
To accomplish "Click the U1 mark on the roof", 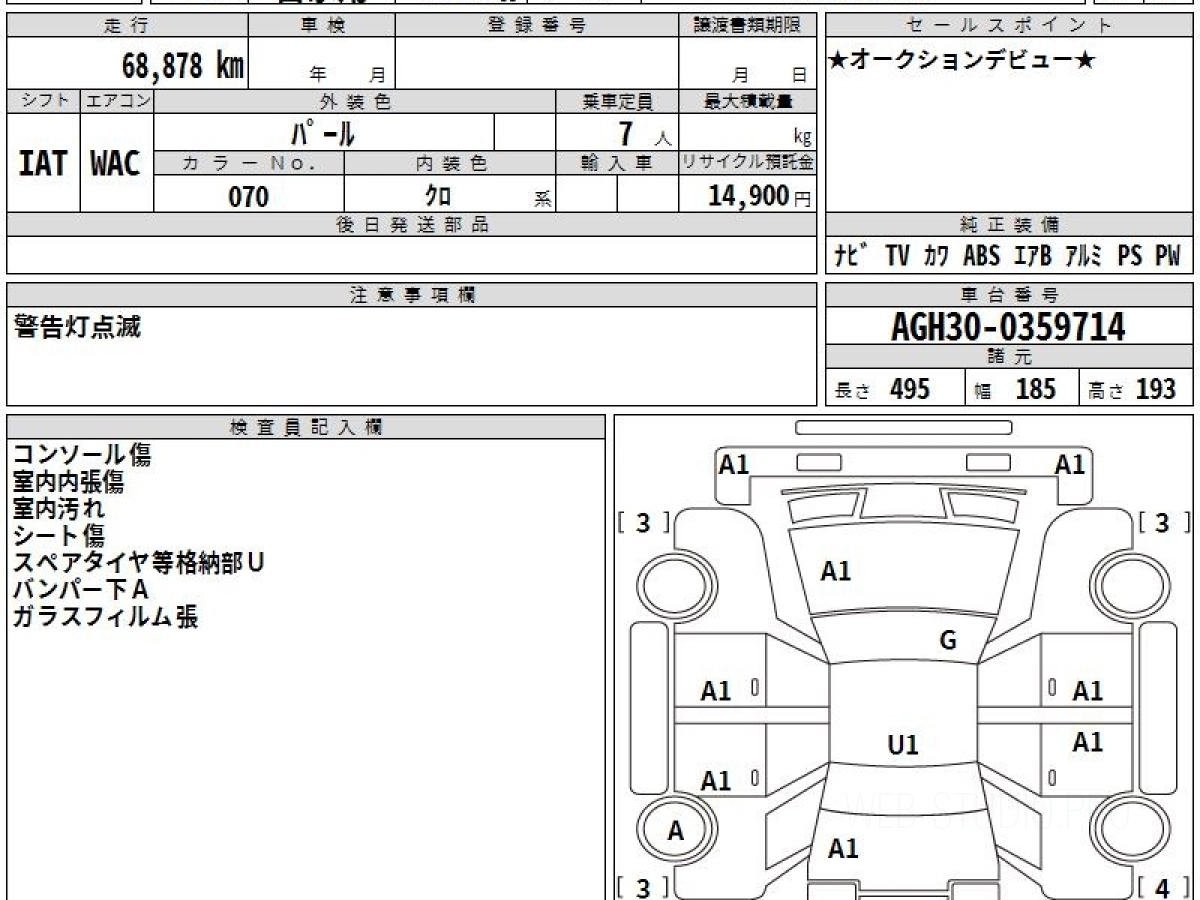I will tap(903, 745).
